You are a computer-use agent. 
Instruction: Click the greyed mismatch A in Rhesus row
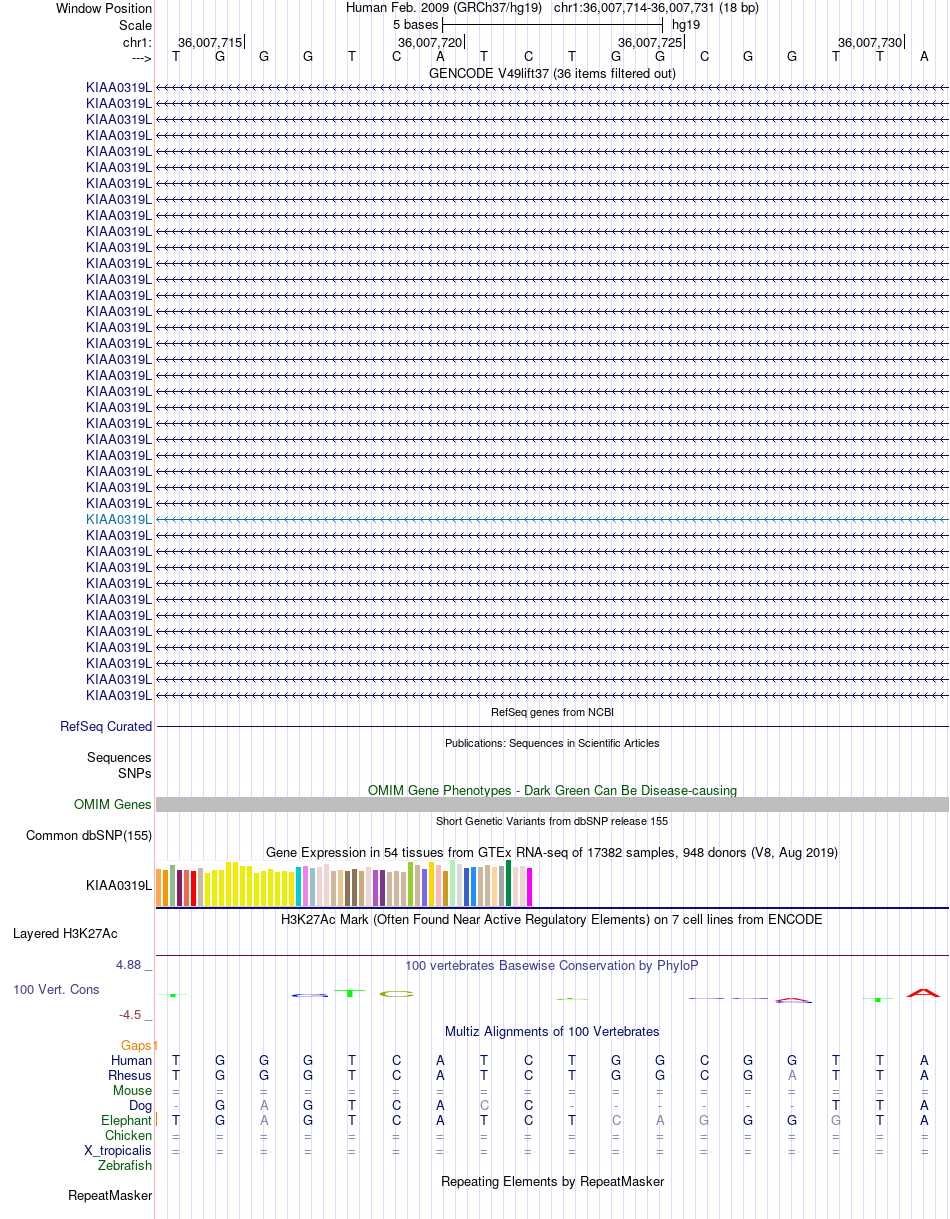point(792,1075)
